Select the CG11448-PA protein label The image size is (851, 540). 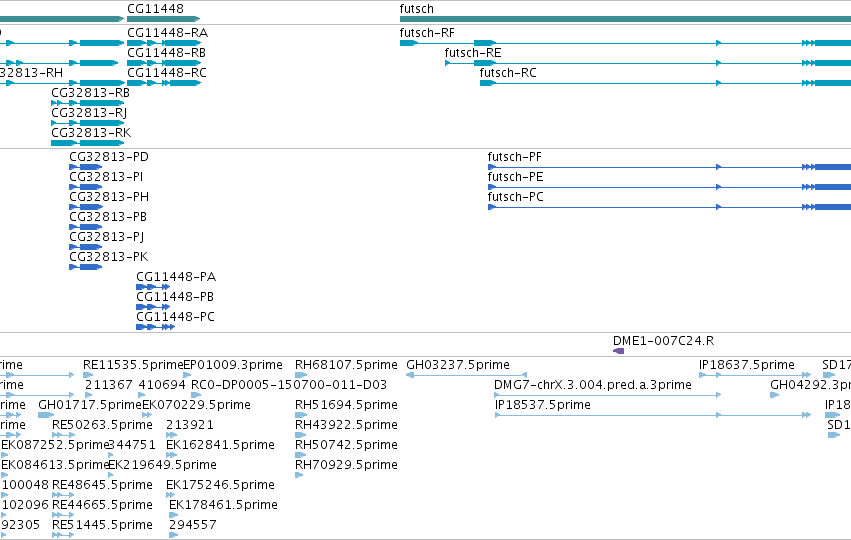click(176, 277)
